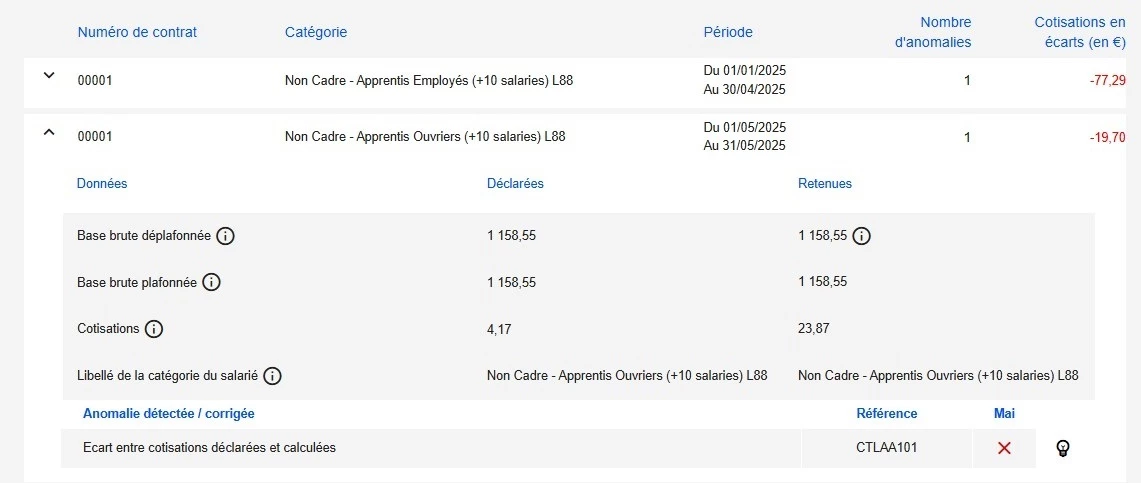Click info icon next to retained 1 158,55 value
The height and width of the screenshot is (483, 1141).
[x=862, y=236]
